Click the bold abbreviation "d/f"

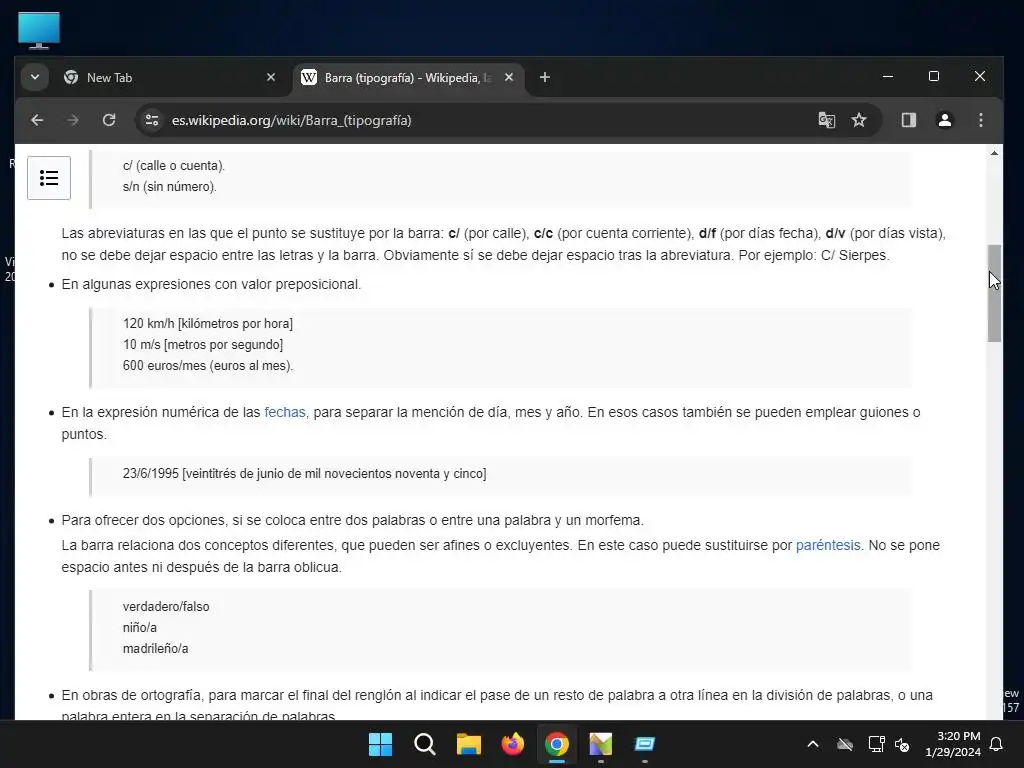707,233
